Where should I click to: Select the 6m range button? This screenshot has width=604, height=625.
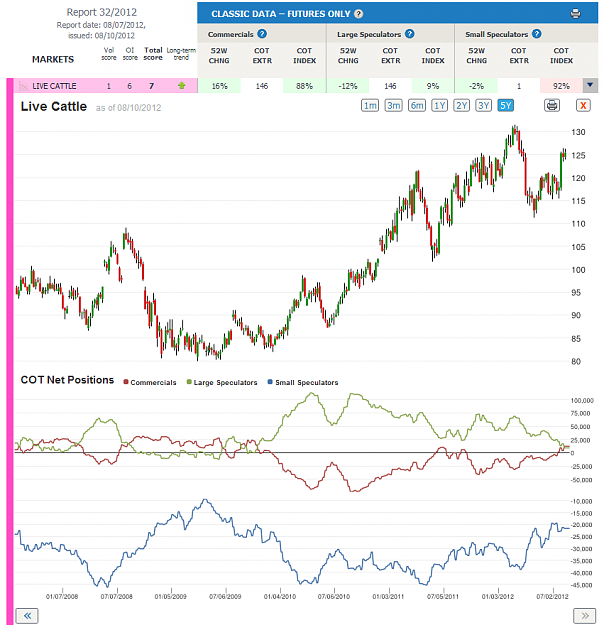tap(417, 106)
